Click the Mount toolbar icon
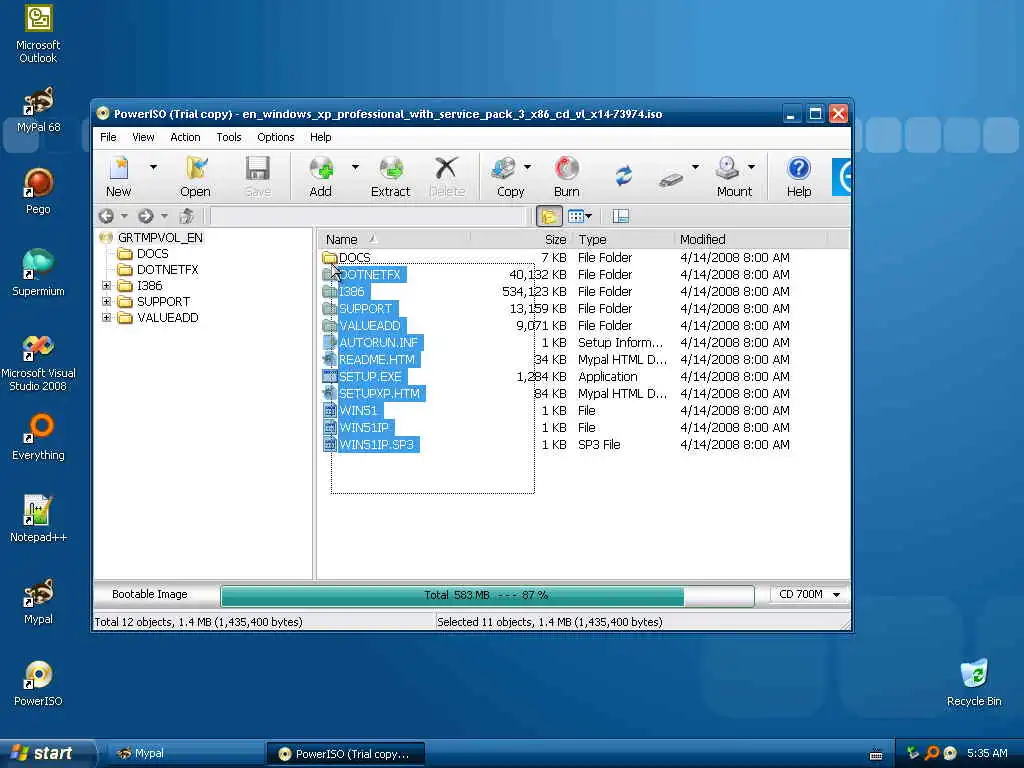Image resolution: width=1024 pixels, height=768 pixels. (734, 176)
